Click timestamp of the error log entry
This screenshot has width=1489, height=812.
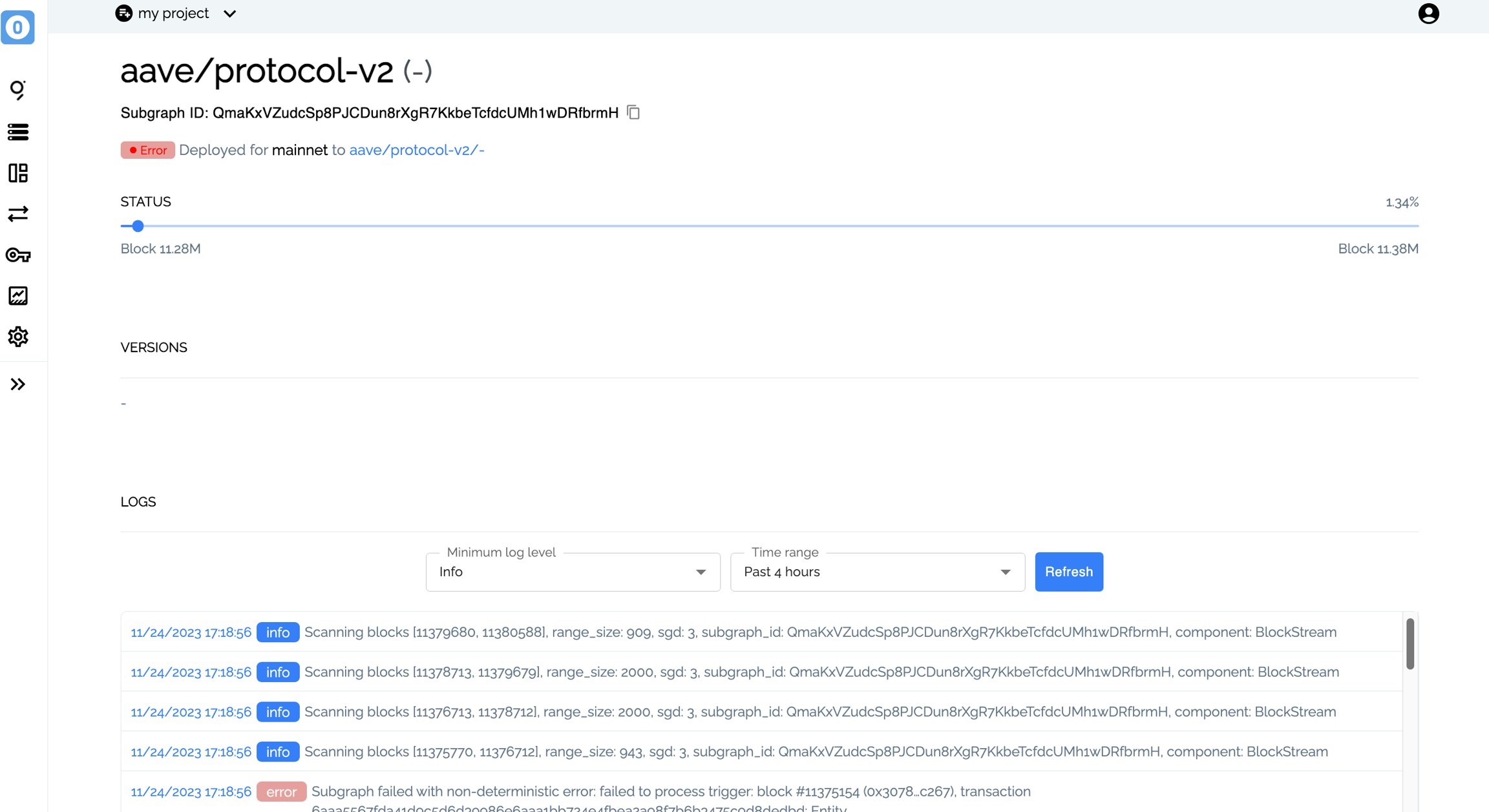[x=191, y=792]
